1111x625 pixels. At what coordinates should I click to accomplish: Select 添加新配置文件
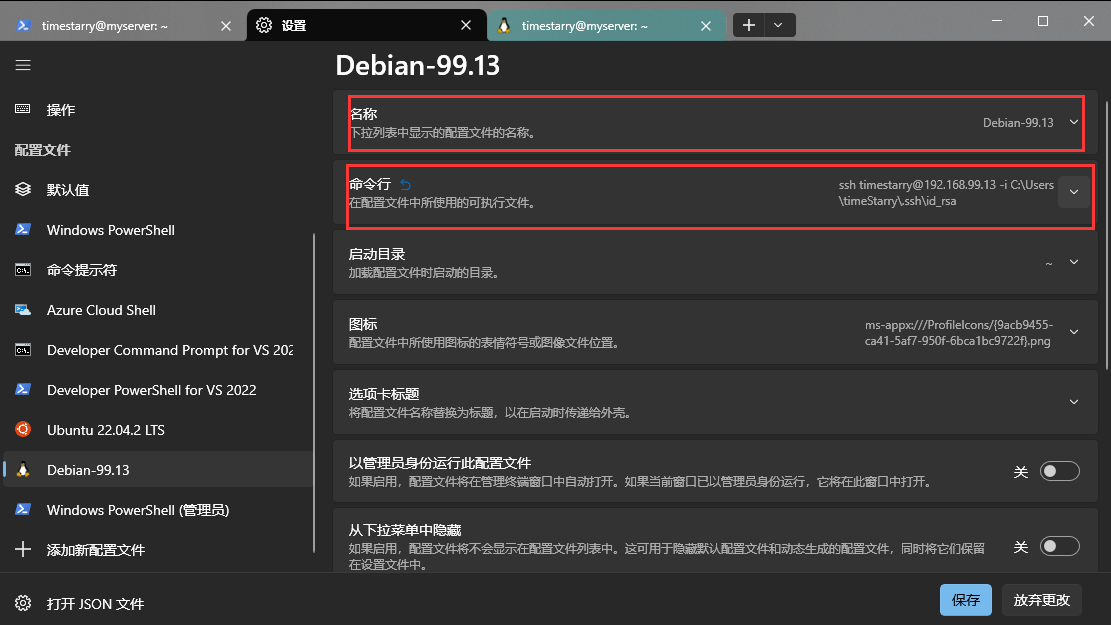pyautogui.click(x=157, y=550)
